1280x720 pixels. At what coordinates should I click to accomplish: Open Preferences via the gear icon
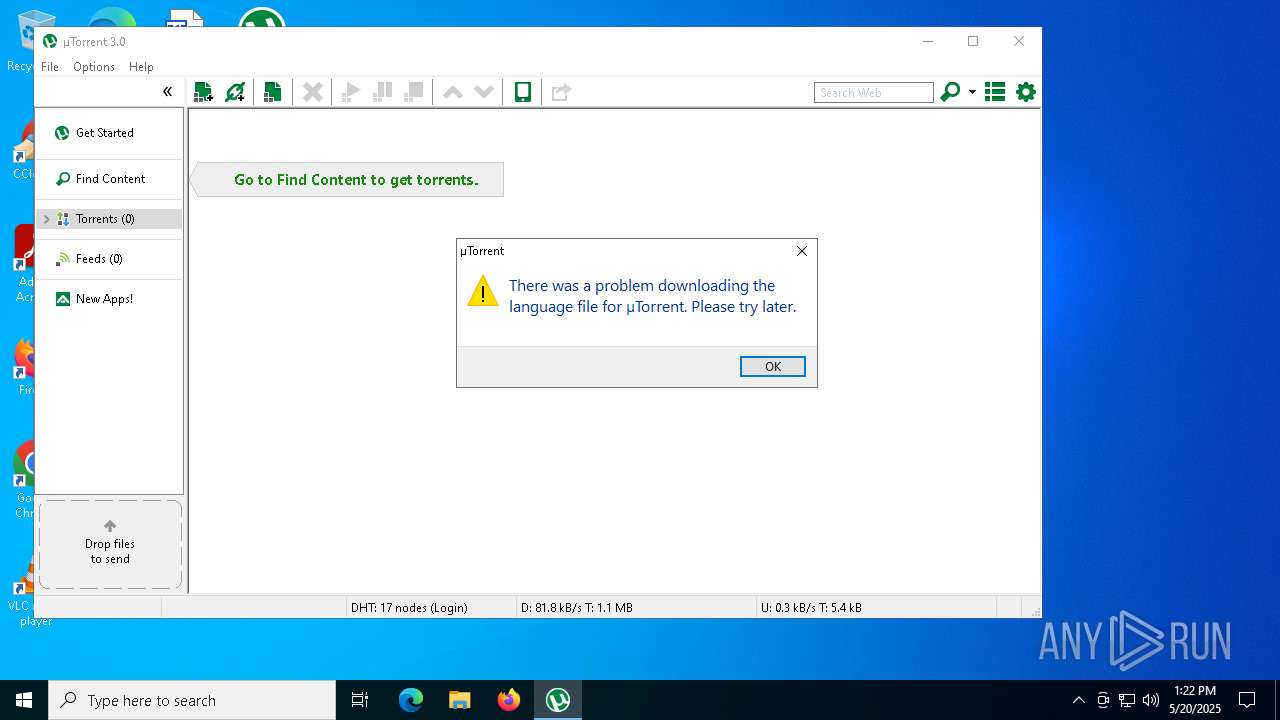(1026, 92)
